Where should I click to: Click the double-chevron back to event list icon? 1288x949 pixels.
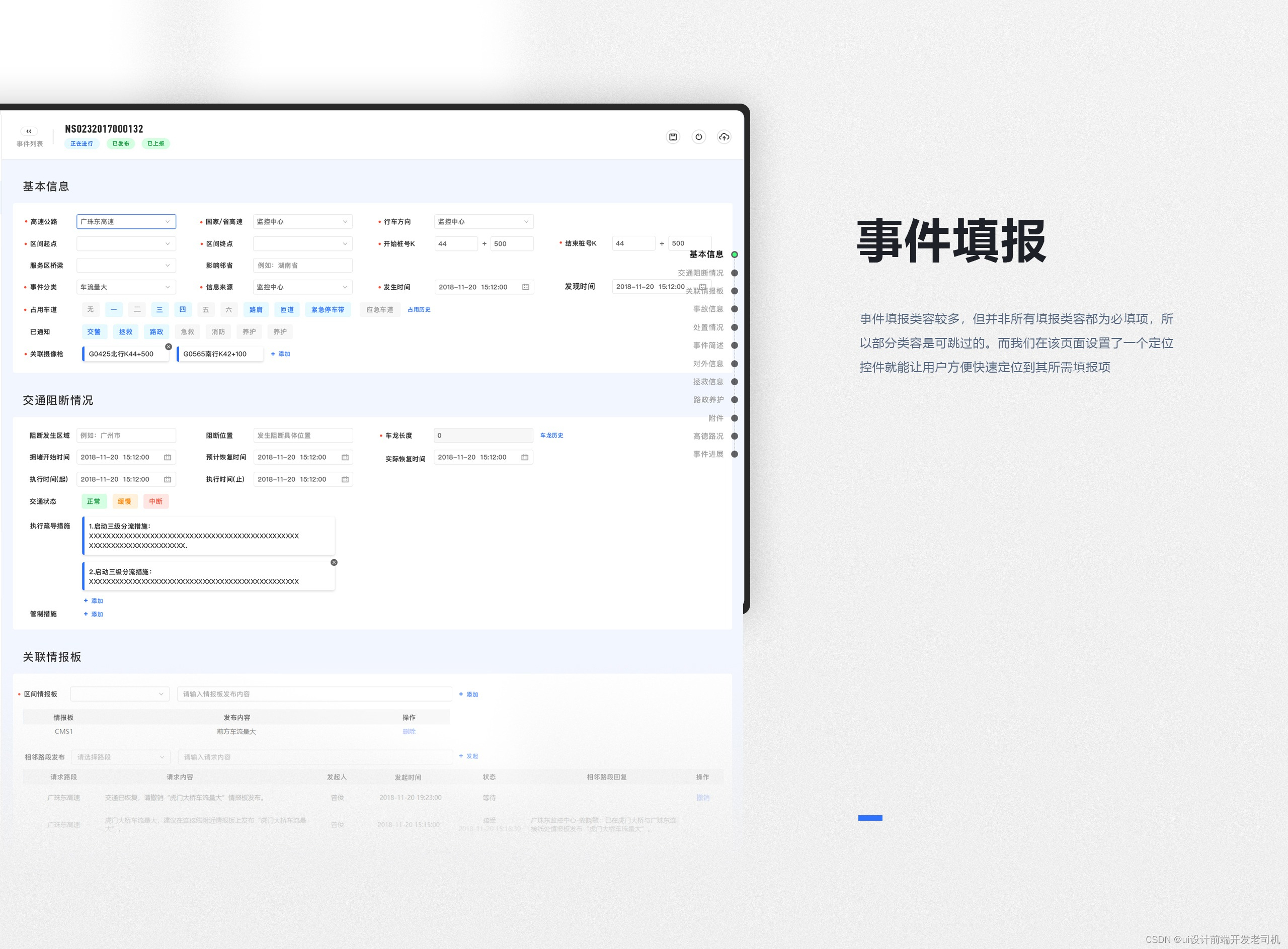pos(29,131)
